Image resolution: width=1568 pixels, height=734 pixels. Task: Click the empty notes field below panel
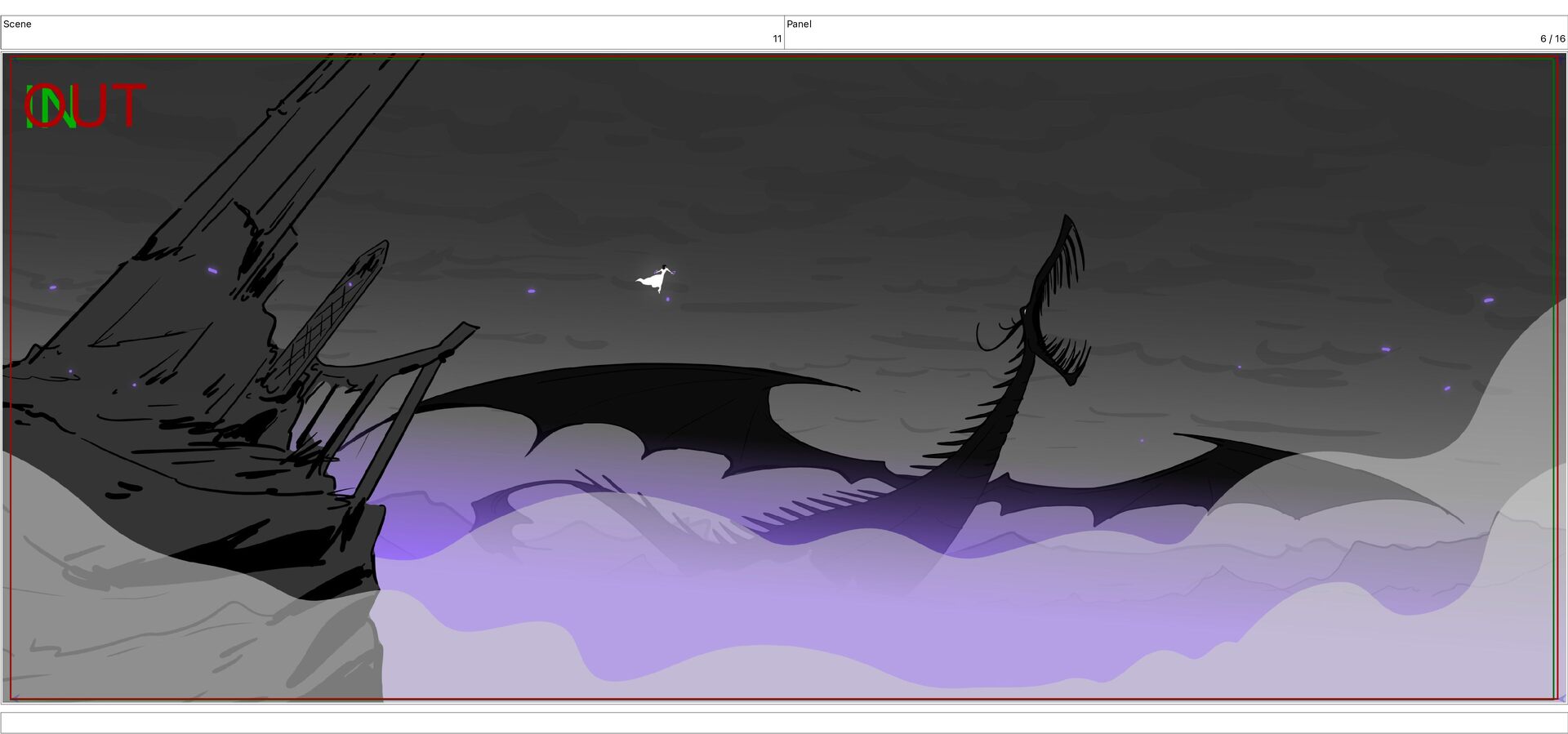click(784, 723)
